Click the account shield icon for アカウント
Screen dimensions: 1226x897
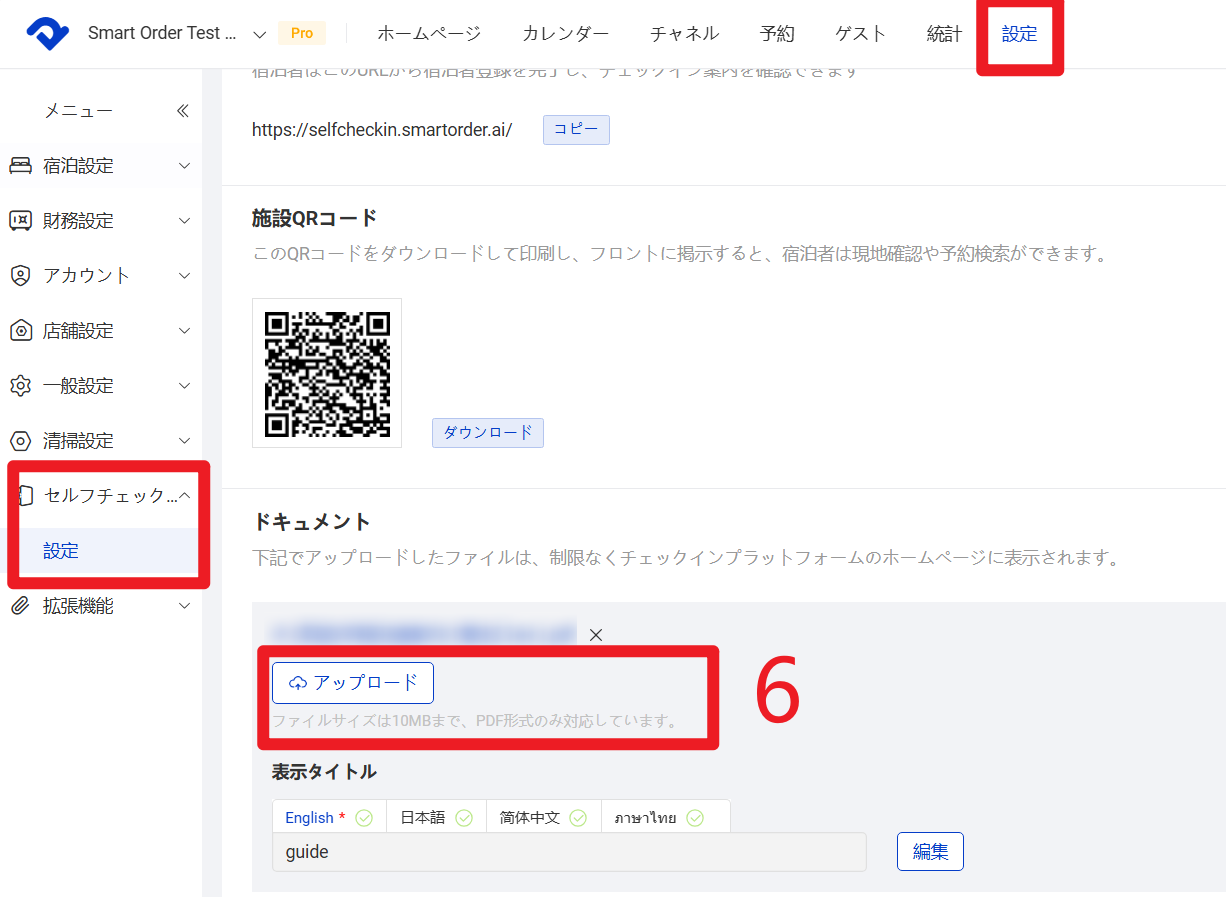20,276
